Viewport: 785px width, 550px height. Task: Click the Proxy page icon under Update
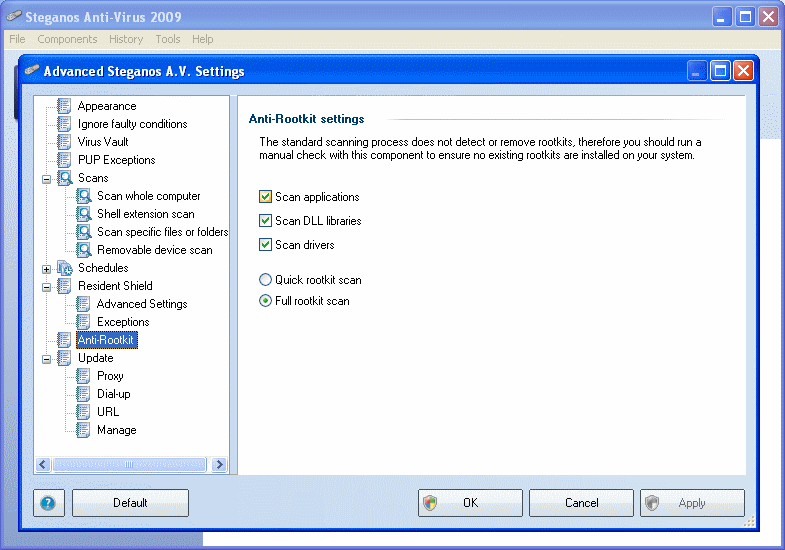[x=84, y=376]
